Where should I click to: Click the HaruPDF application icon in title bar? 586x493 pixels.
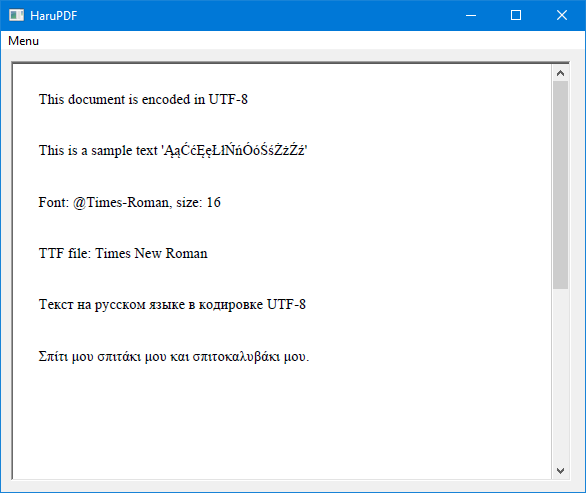coord(16,15)
